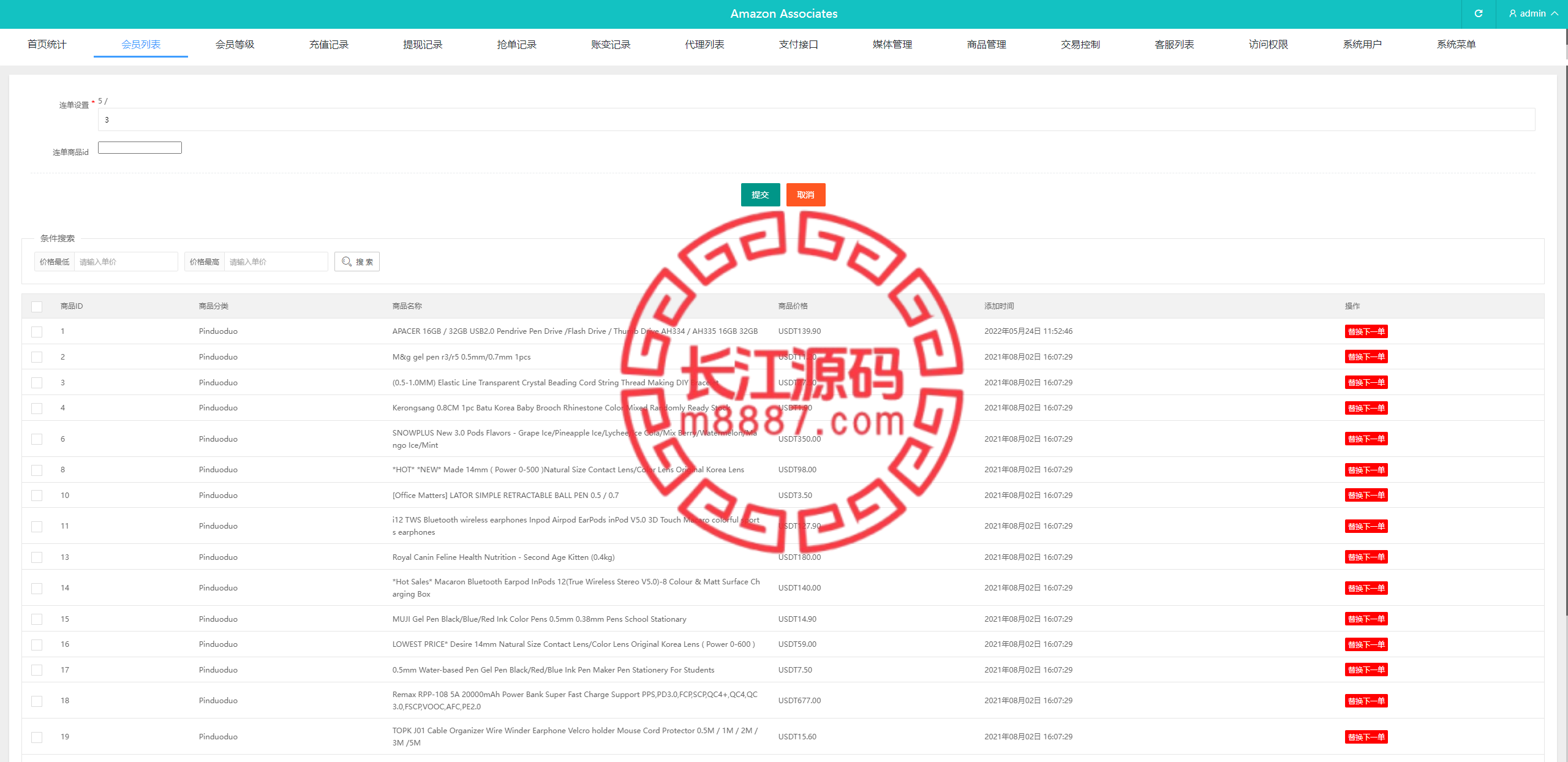Screen dimensions: 1568x762
Task: Click the orange 取消 cancel button
Action: point(805,195)
